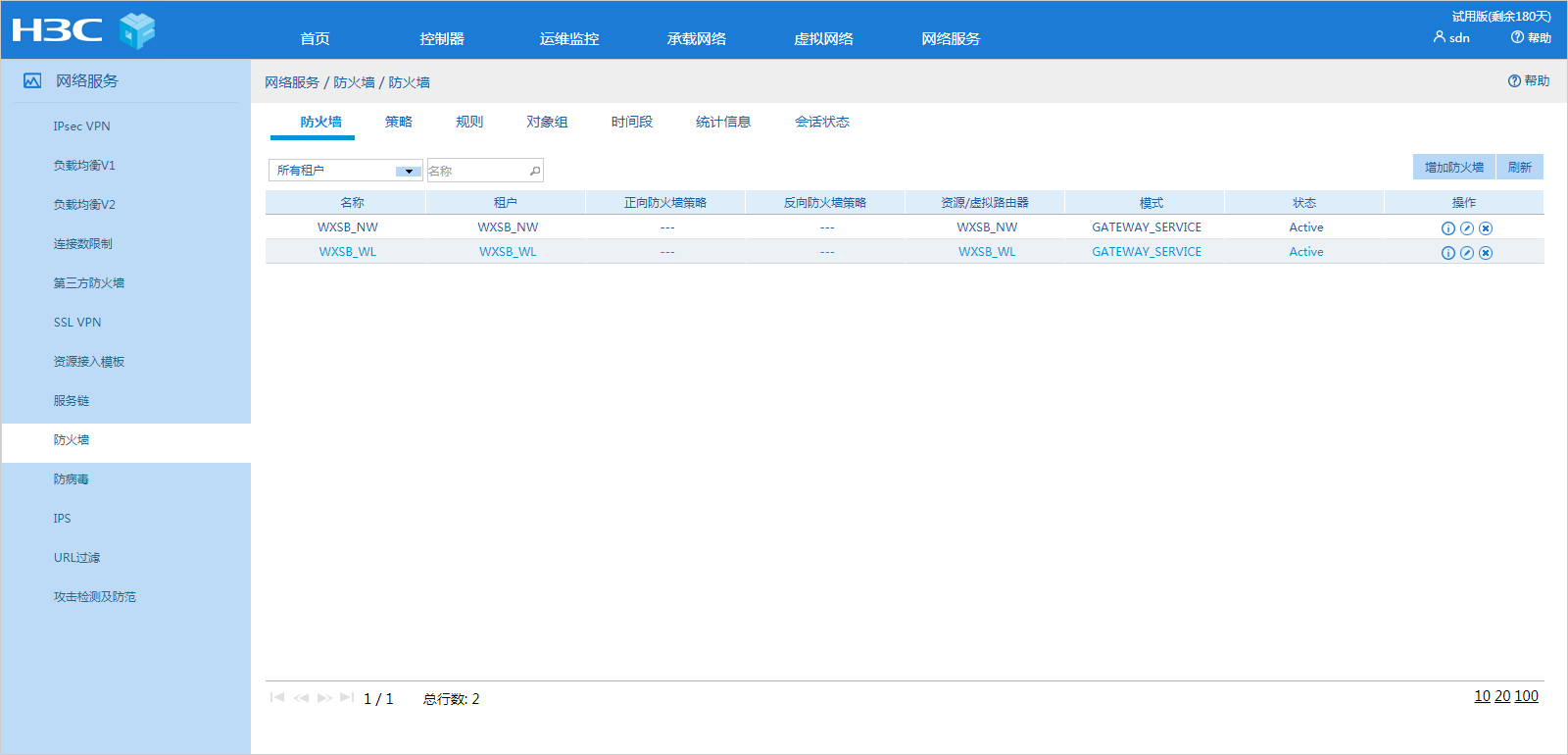This screenshot has width=1568, height=755.
Task: Go to the last page arrow
Action: pos(346,698)
